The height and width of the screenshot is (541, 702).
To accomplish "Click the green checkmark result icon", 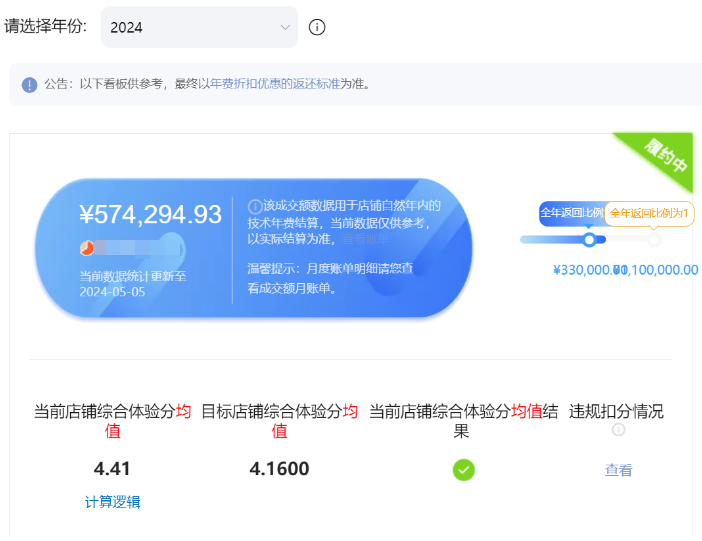I will click(x=463, y=469).
